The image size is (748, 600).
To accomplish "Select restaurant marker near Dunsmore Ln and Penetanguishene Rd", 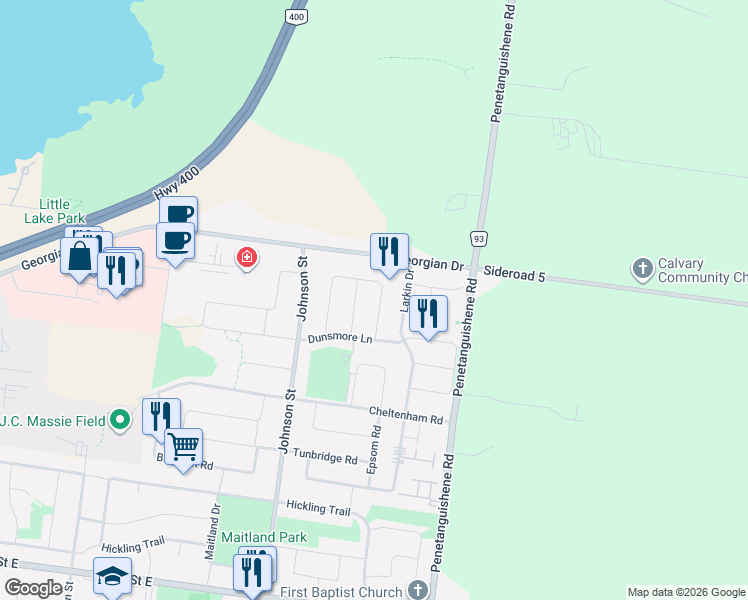I will pyautogui.click(x=428, y=317).
